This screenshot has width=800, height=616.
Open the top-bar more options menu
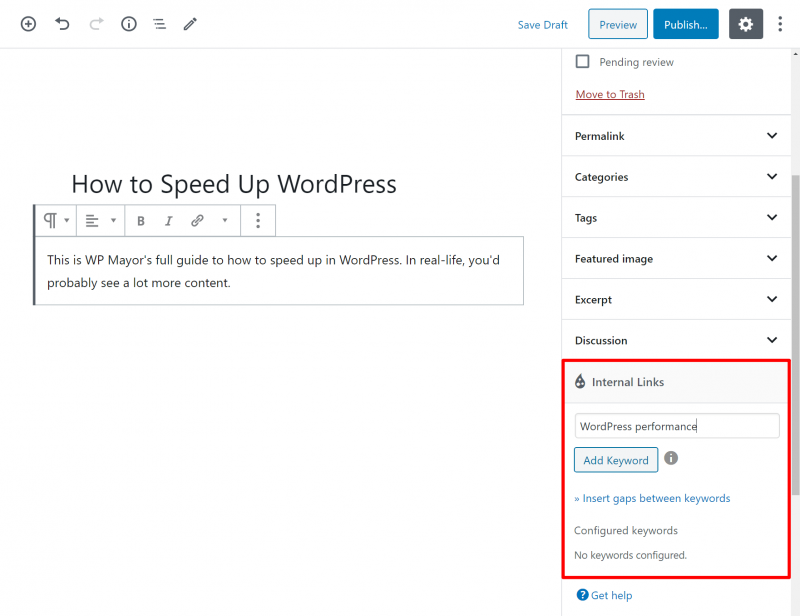click(780, 24)
